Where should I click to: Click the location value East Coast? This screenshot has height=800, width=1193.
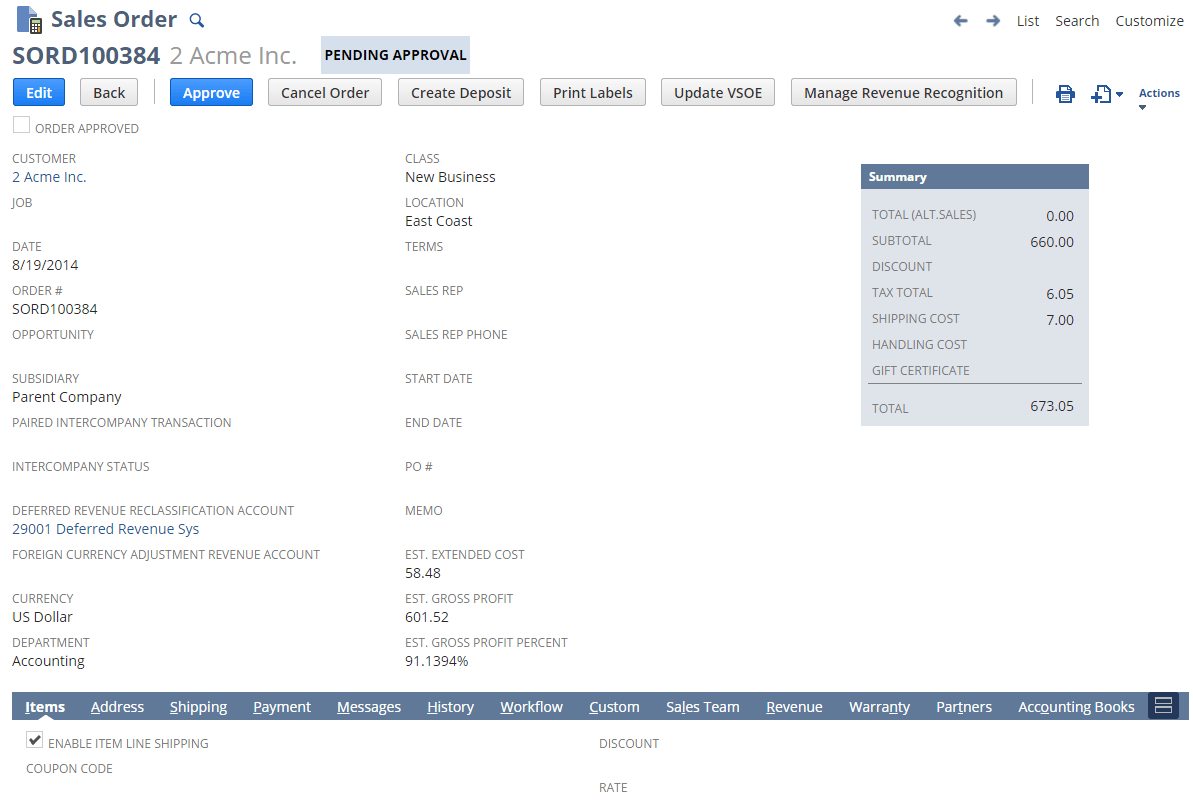(x=438, y=221)
